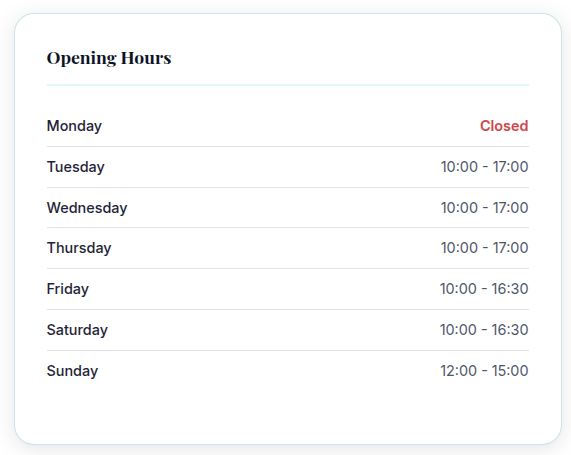This screenshot has width=571, height=455.
Task: Click Sunday's 12:00 - 15:00 hours
Action: (x=484, y=371)
